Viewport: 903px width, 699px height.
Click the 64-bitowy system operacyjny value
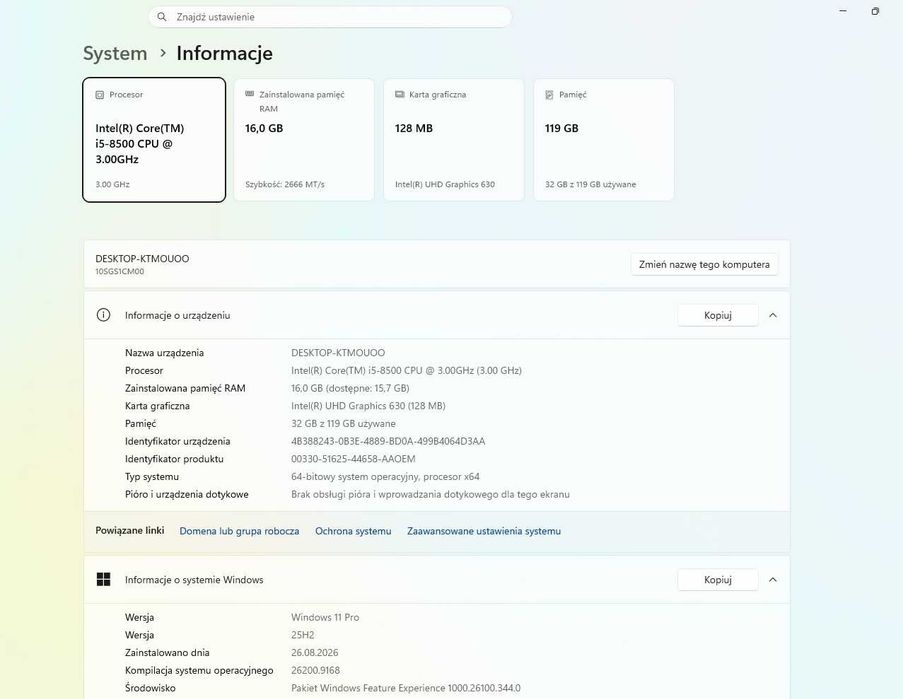(385, 476)
